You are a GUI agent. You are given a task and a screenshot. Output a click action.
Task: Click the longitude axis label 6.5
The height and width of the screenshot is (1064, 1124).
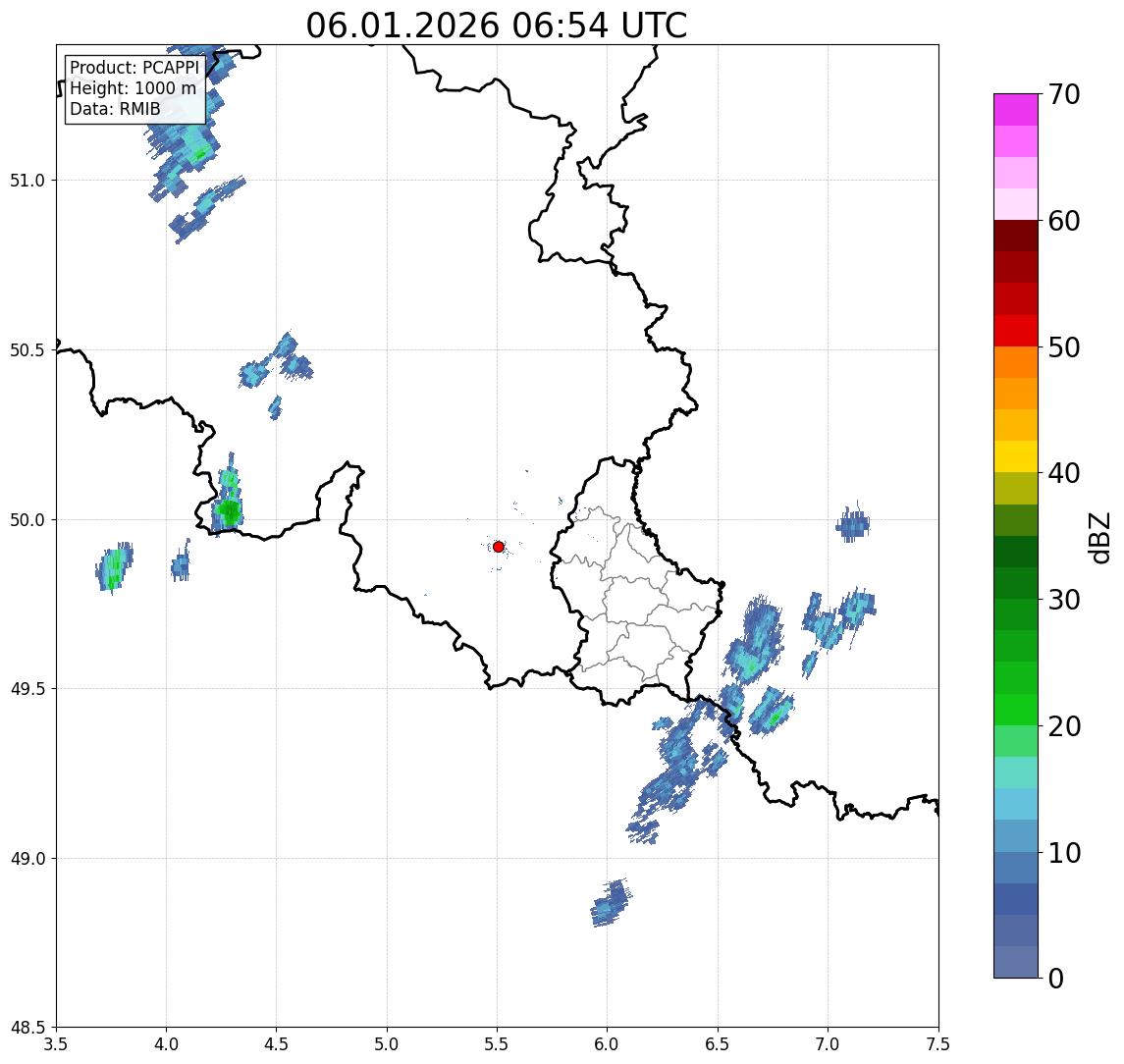719,1044
